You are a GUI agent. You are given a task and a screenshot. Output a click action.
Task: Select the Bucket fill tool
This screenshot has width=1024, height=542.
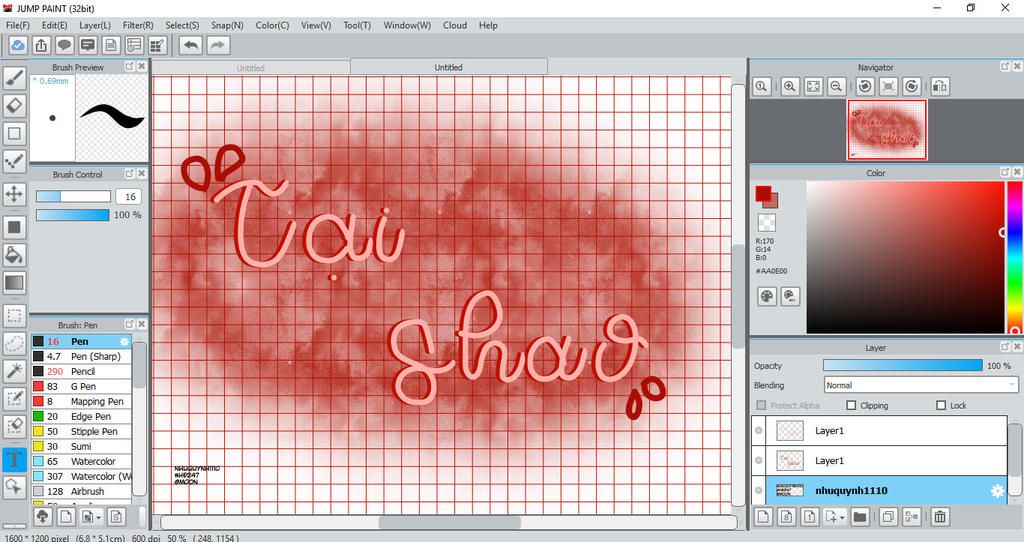click(14, 255)
